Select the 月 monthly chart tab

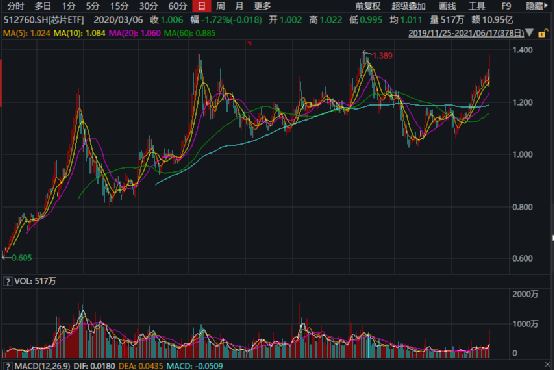(x=239, y=6)
